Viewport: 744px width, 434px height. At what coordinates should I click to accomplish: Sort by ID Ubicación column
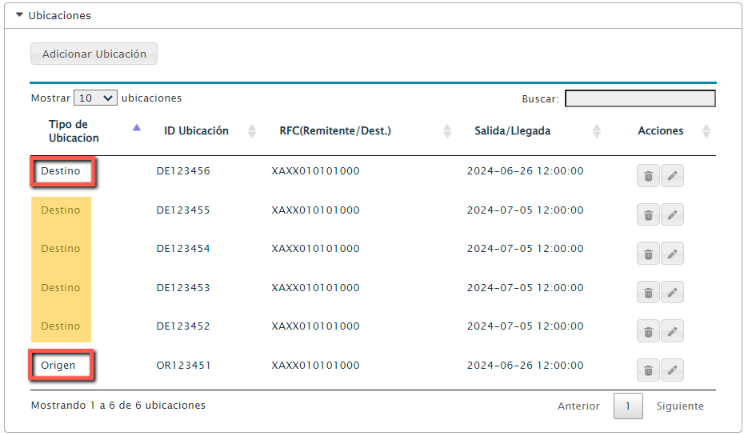196,131
